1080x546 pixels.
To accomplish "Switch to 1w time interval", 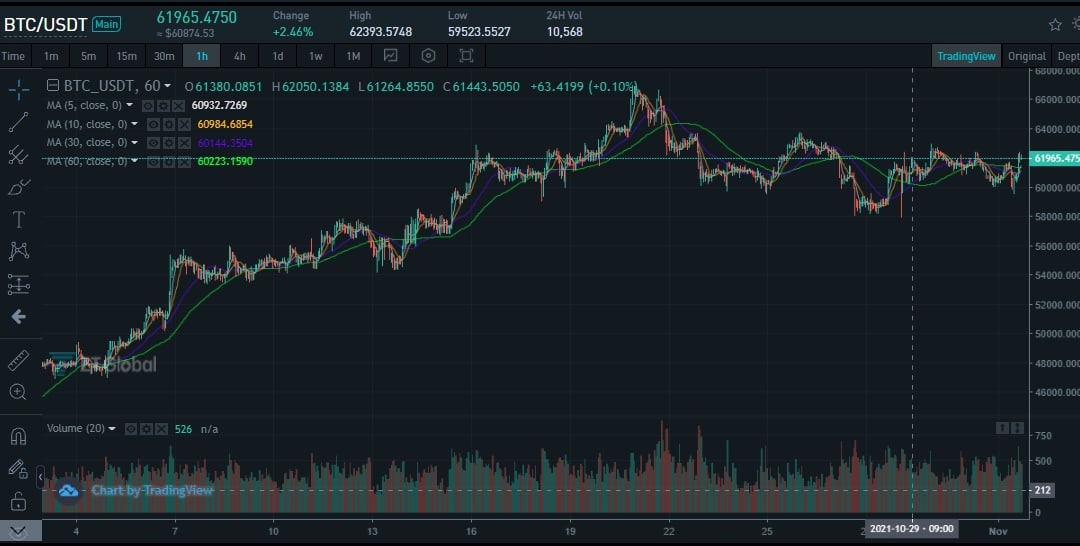I will 315,56.
